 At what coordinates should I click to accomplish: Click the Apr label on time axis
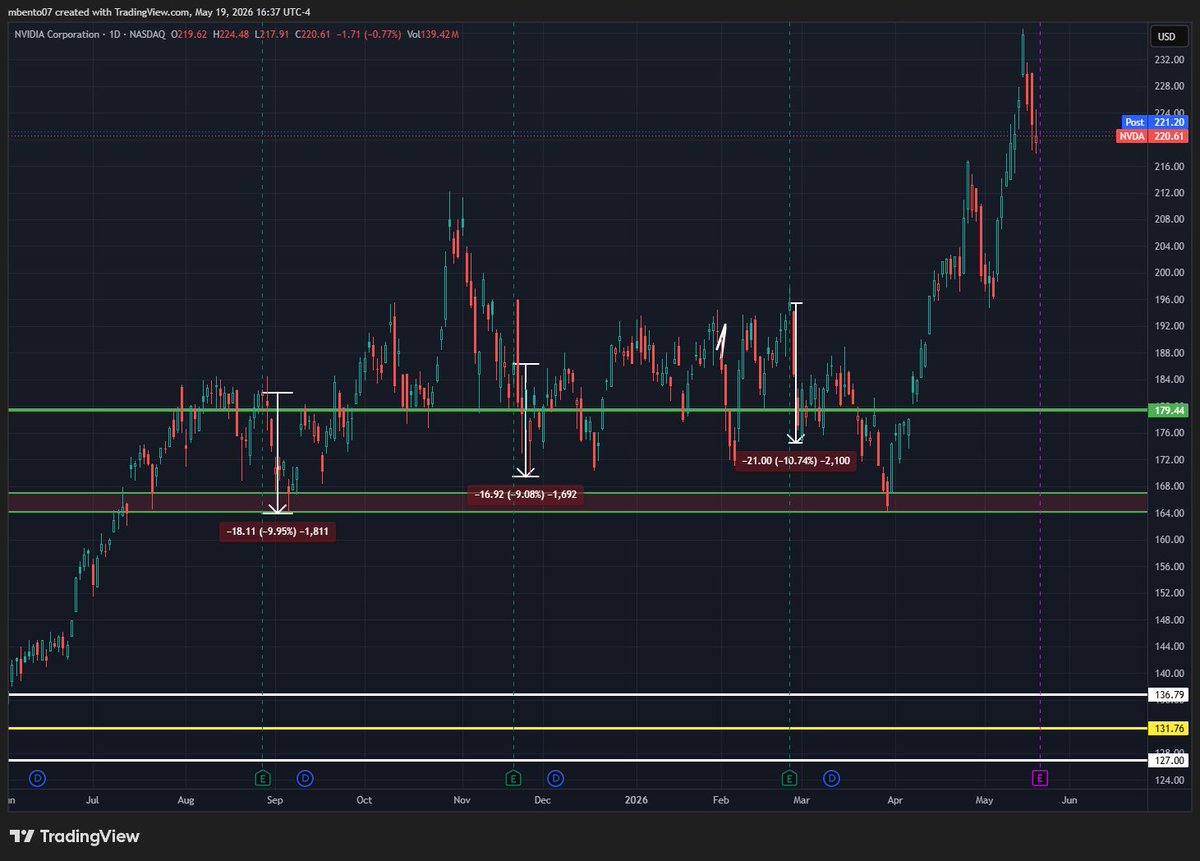pos(894,800)
